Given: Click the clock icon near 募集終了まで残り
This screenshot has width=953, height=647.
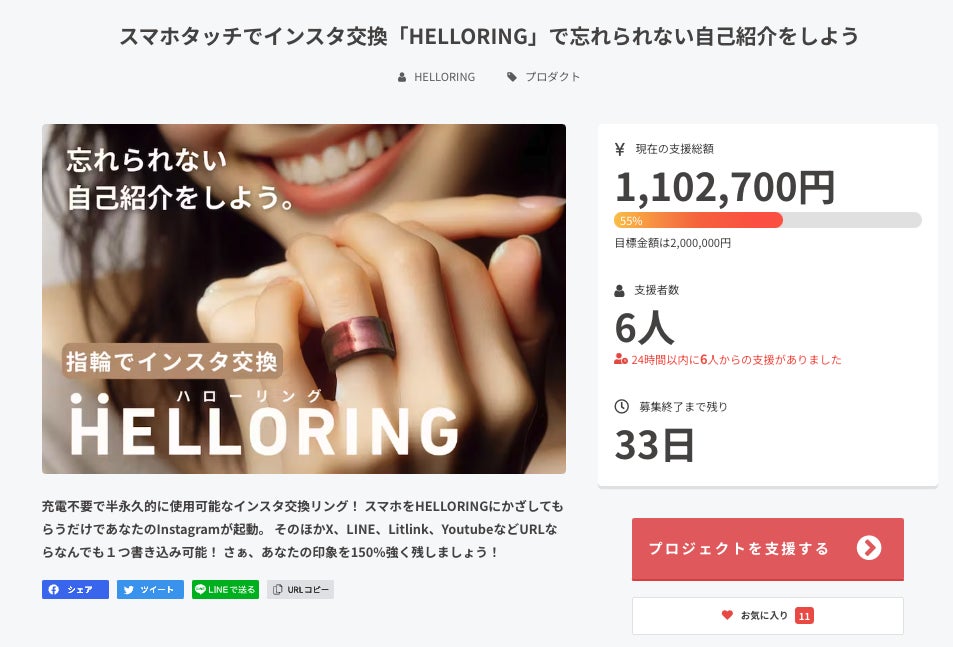Looking at the screenshot, I should pos(621,406).
